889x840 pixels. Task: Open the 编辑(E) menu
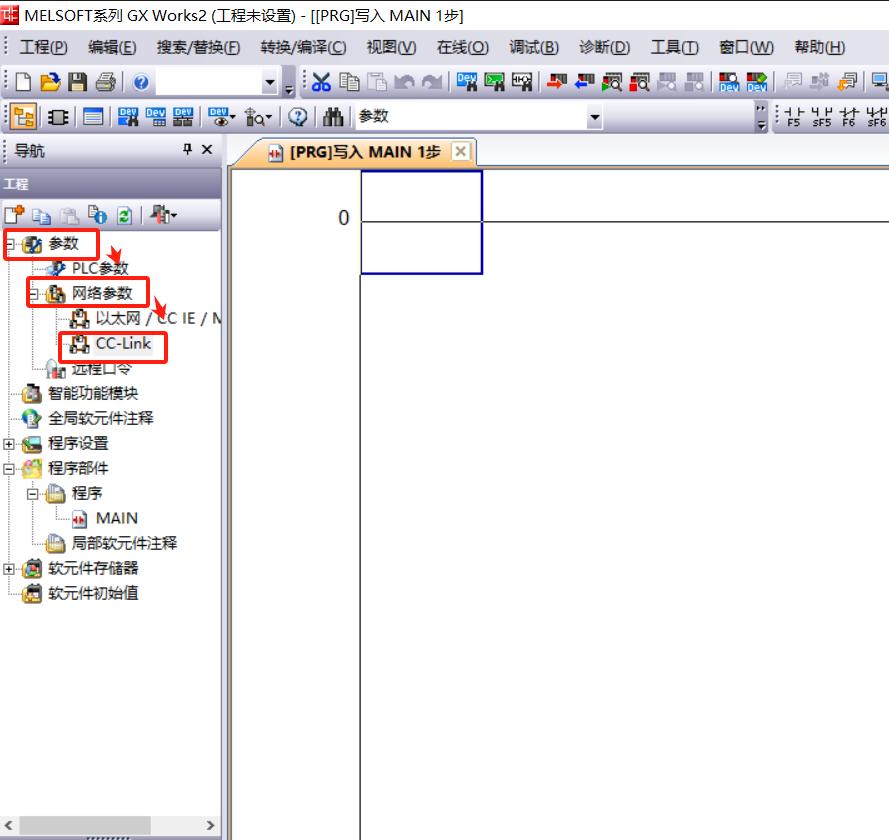point(112,47)
